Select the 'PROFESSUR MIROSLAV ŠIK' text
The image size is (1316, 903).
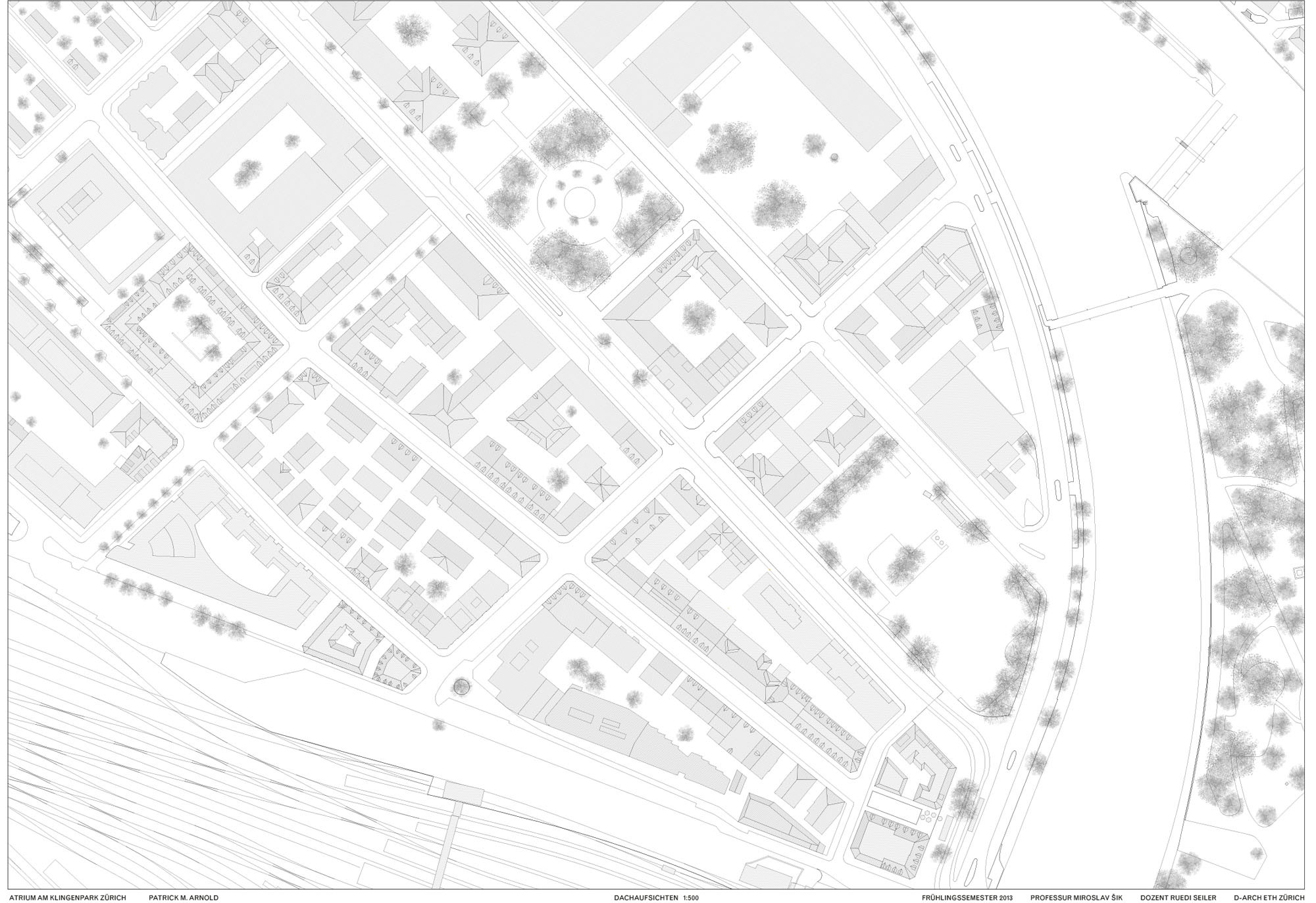pyautogui.click(x=1076, y=897)
